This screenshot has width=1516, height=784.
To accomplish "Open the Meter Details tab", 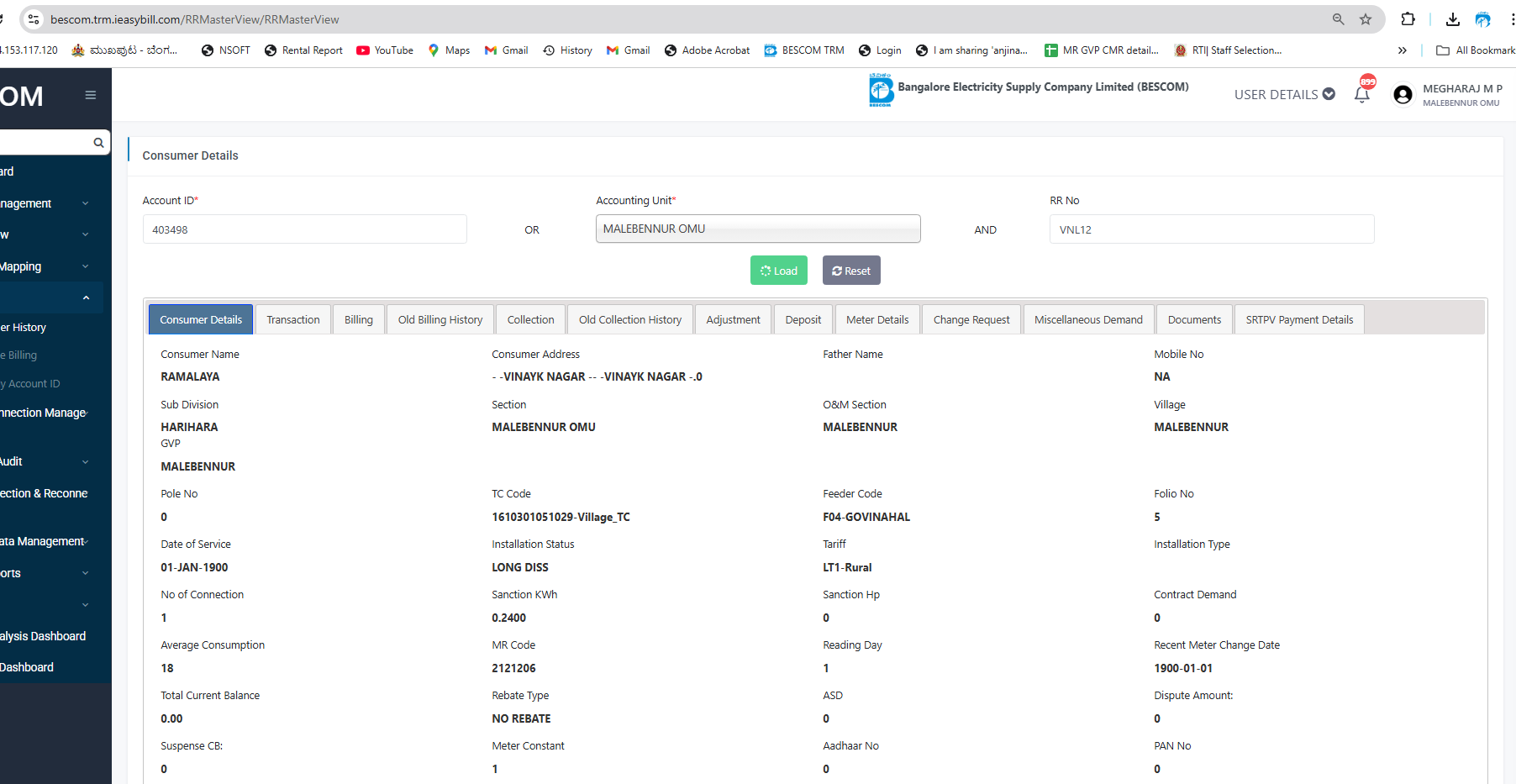I will coord(877,319).
